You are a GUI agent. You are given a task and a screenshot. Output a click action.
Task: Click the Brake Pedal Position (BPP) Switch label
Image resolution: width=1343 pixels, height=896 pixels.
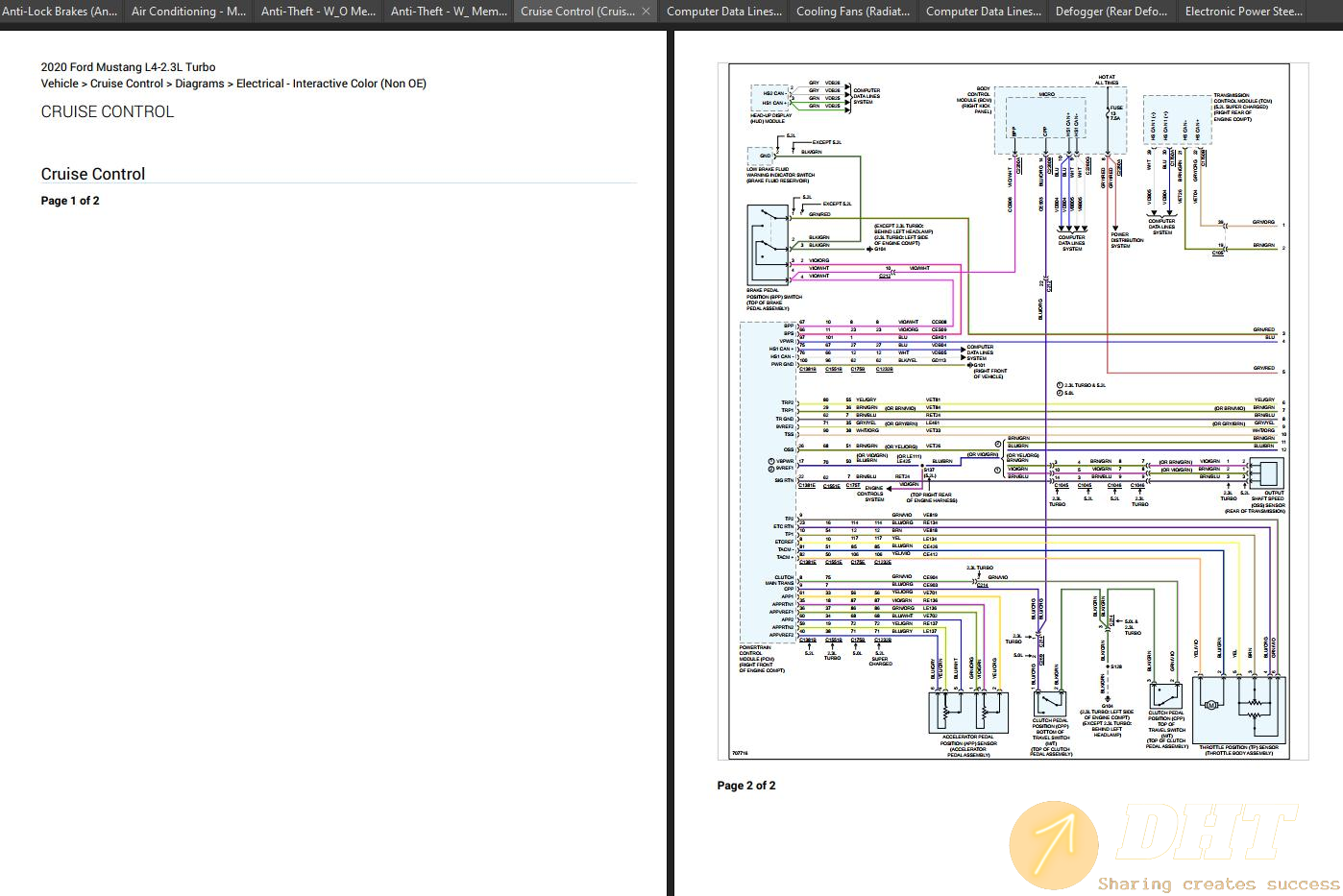773,299
